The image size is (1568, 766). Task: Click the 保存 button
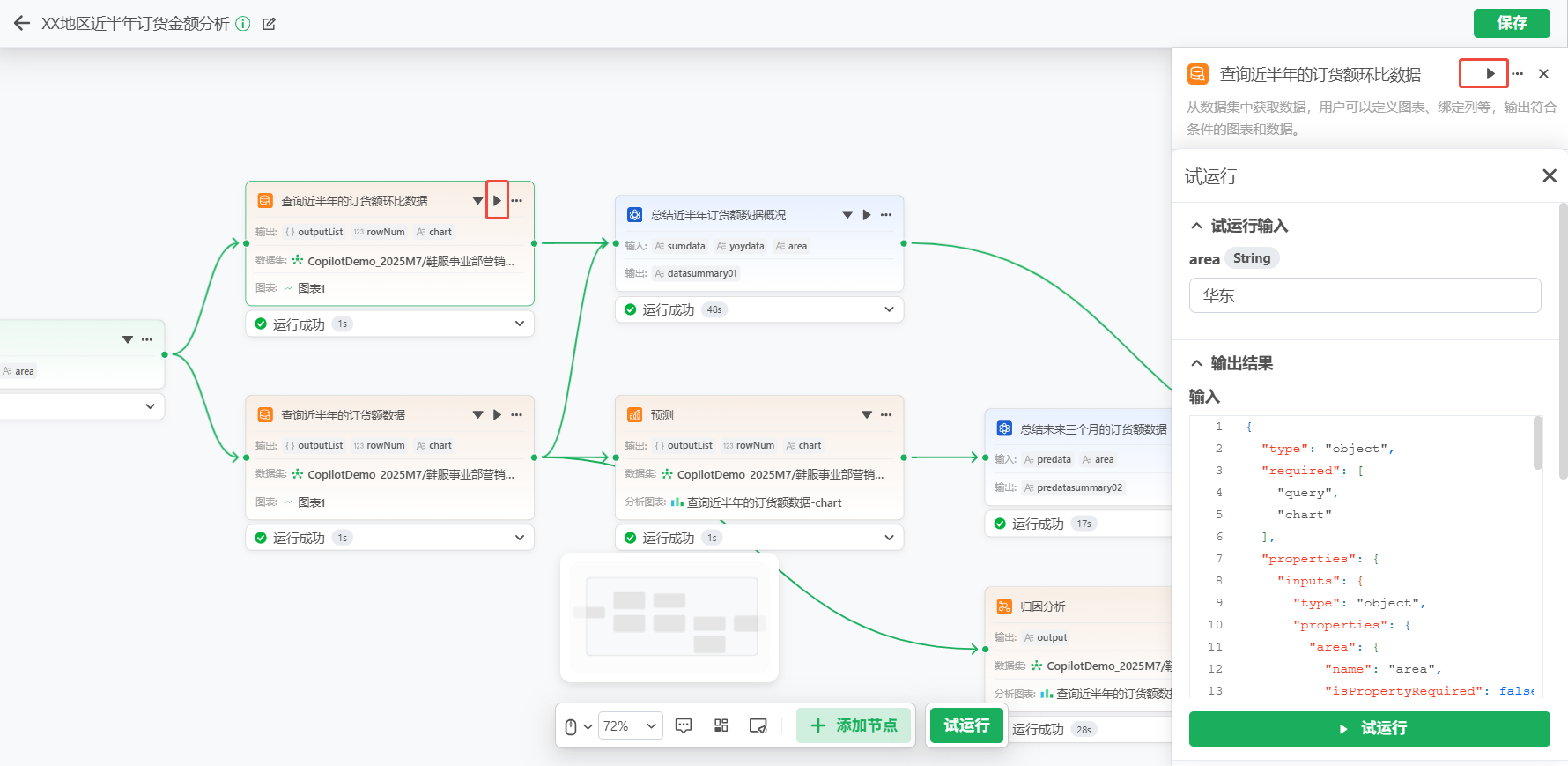click(x=1511, y=23)
